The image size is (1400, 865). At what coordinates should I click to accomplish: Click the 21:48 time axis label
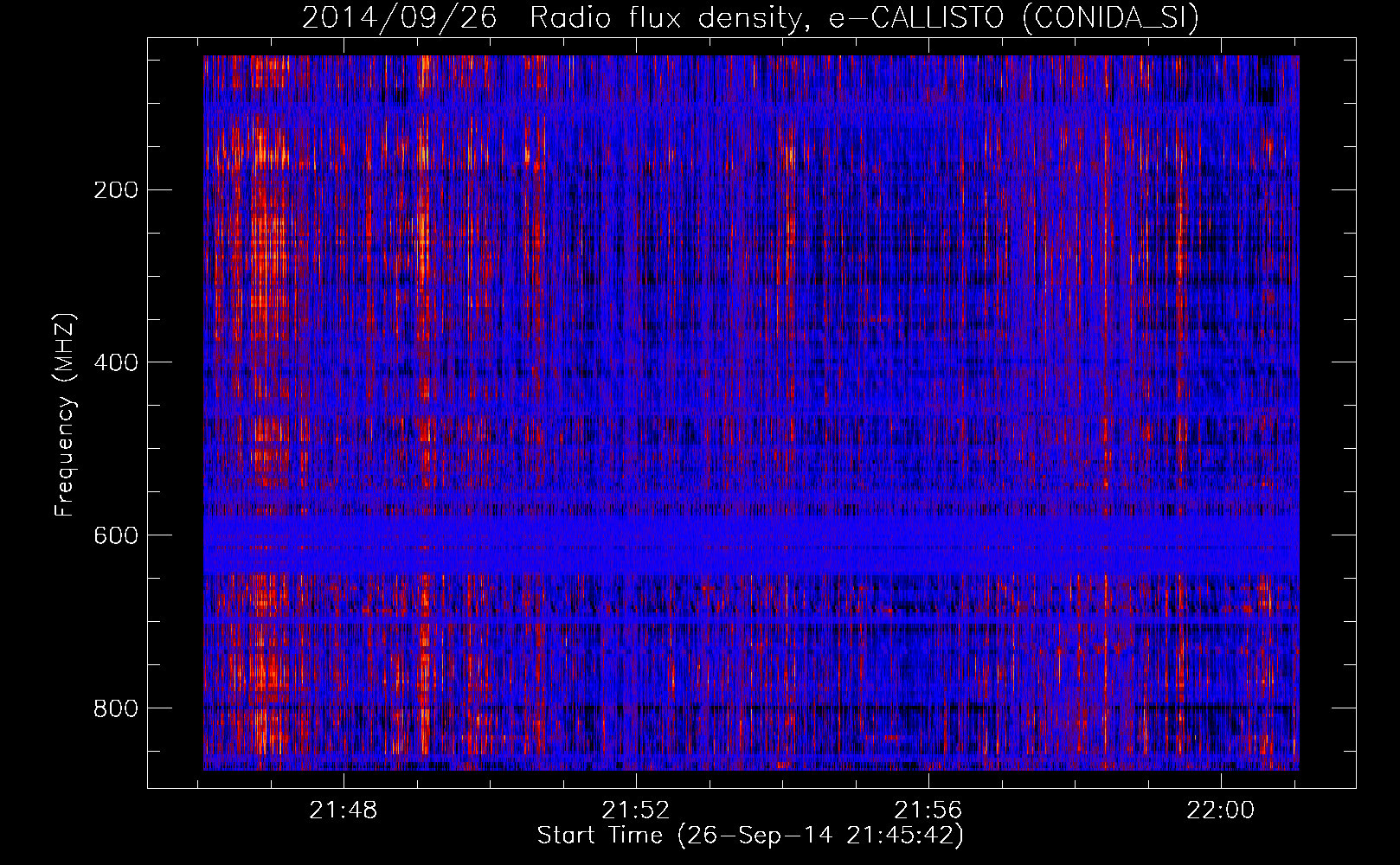[x=344, y=811]
